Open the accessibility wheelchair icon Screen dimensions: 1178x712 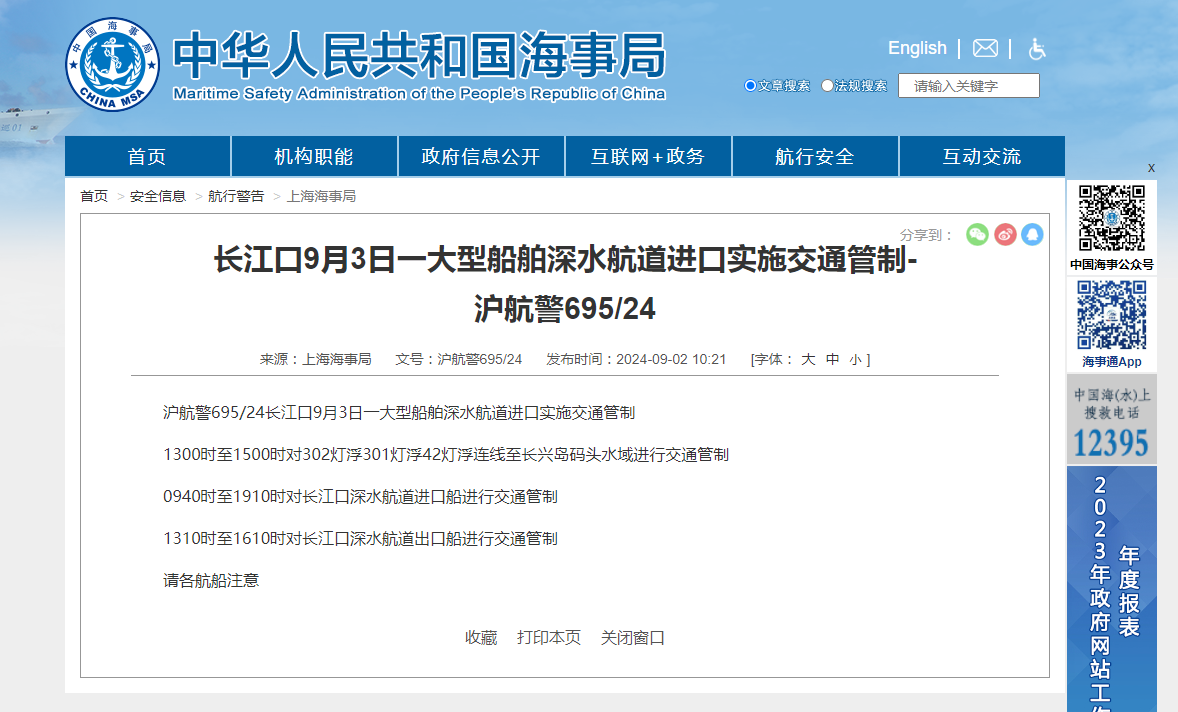(1037, 49)
